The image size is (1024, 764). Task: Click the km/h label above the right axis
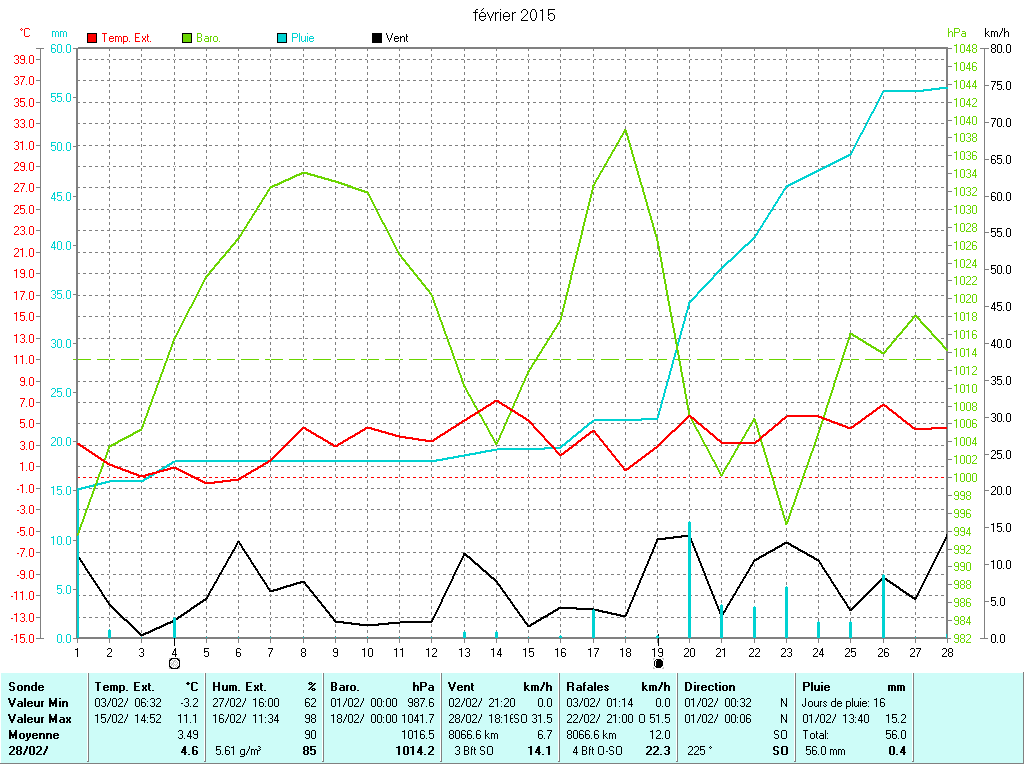[997, 33]
